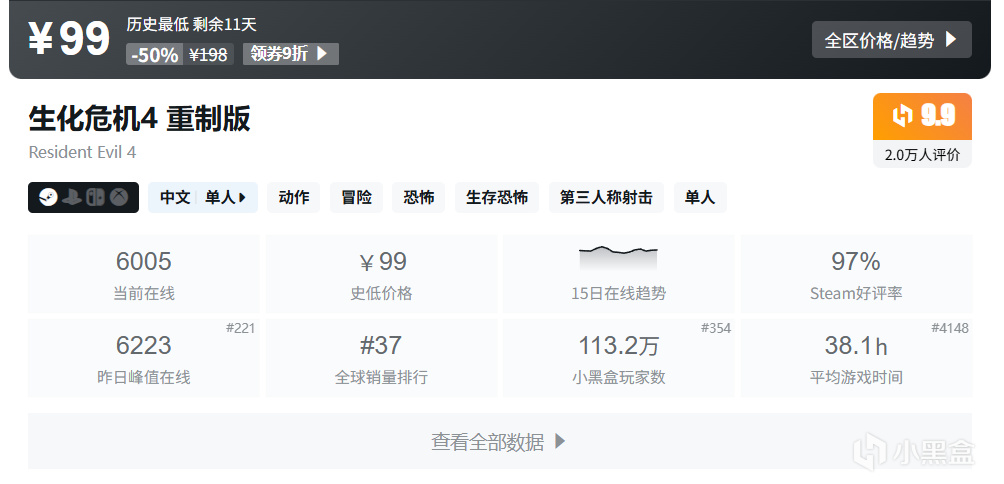Image resolution: width=1004 pixels, height=484 pixels.
Task: Select the PlayStation platform icon
Action: 72,198
